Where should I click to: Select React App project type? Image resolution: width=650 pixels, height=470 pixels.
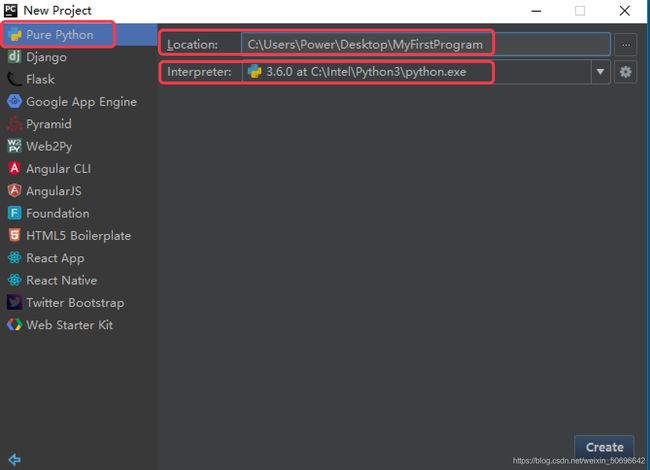tap(79, 258)
